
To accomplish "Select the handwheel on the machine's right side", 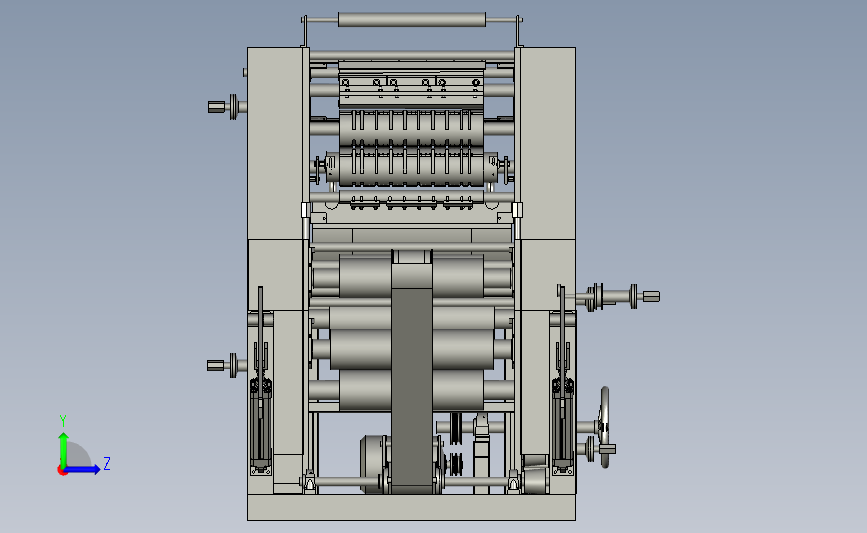I will [605, 427].
